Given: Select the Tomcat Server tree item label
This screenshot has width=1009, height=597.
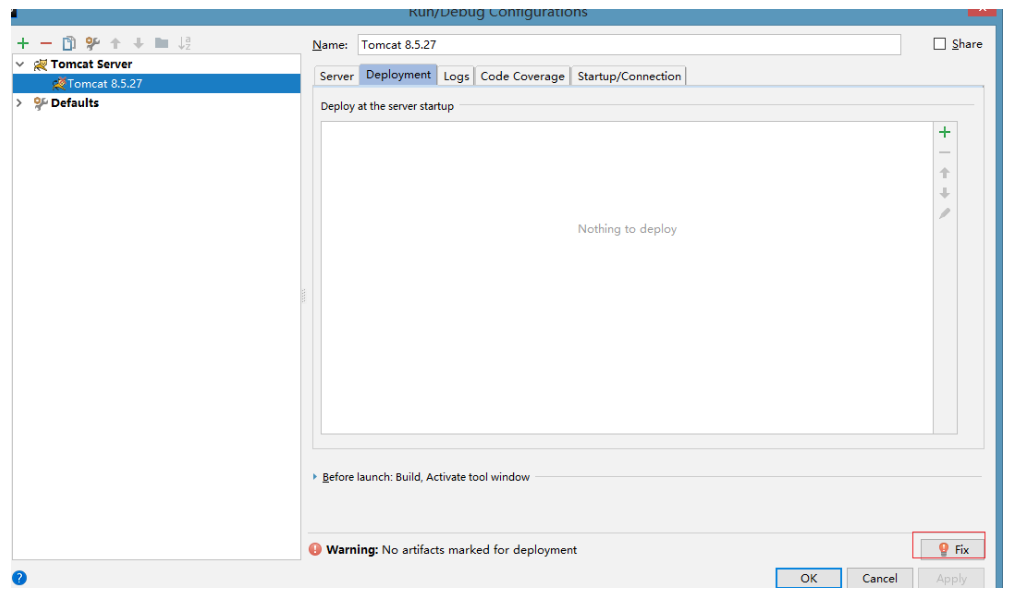Looking at the screenshot, I should click(91, 64).
